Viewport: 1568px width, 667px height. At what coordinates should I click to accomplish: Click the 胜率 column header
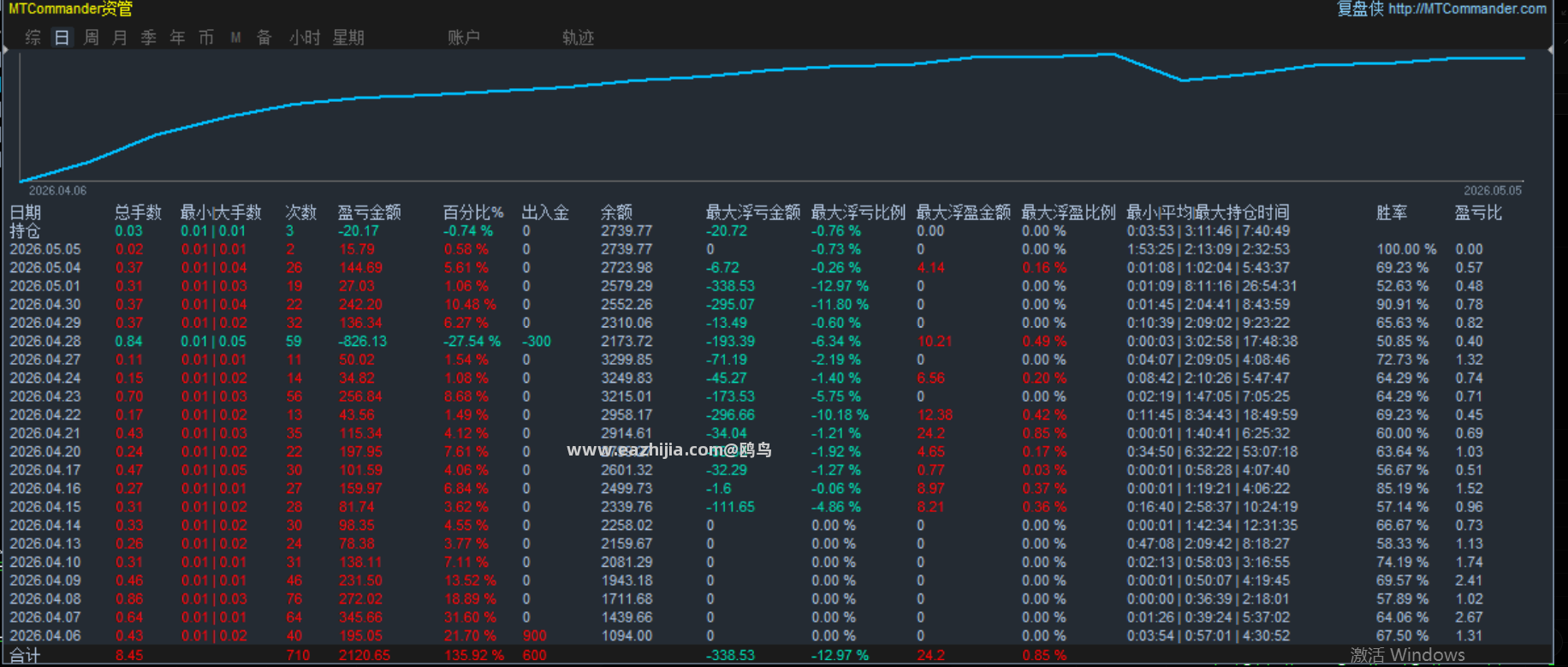pos(1392,212)
